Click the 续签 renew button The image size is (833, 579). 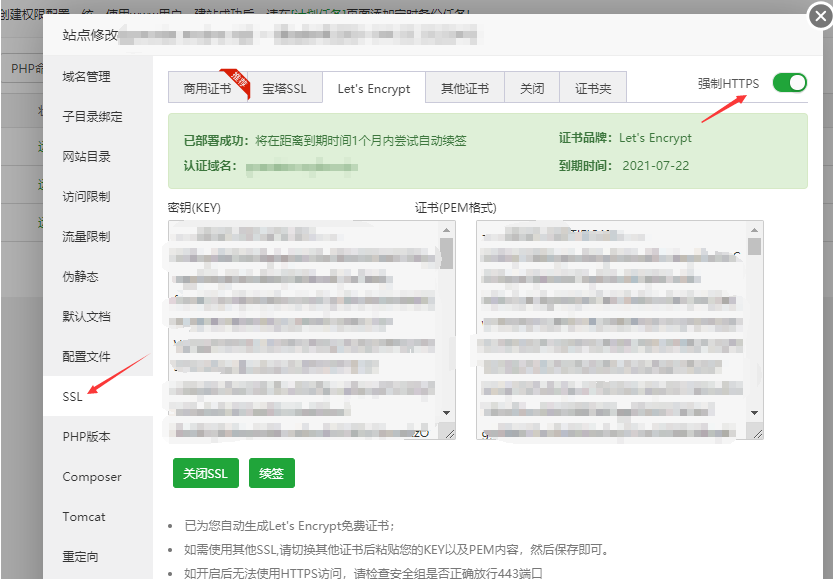point(271,473)
